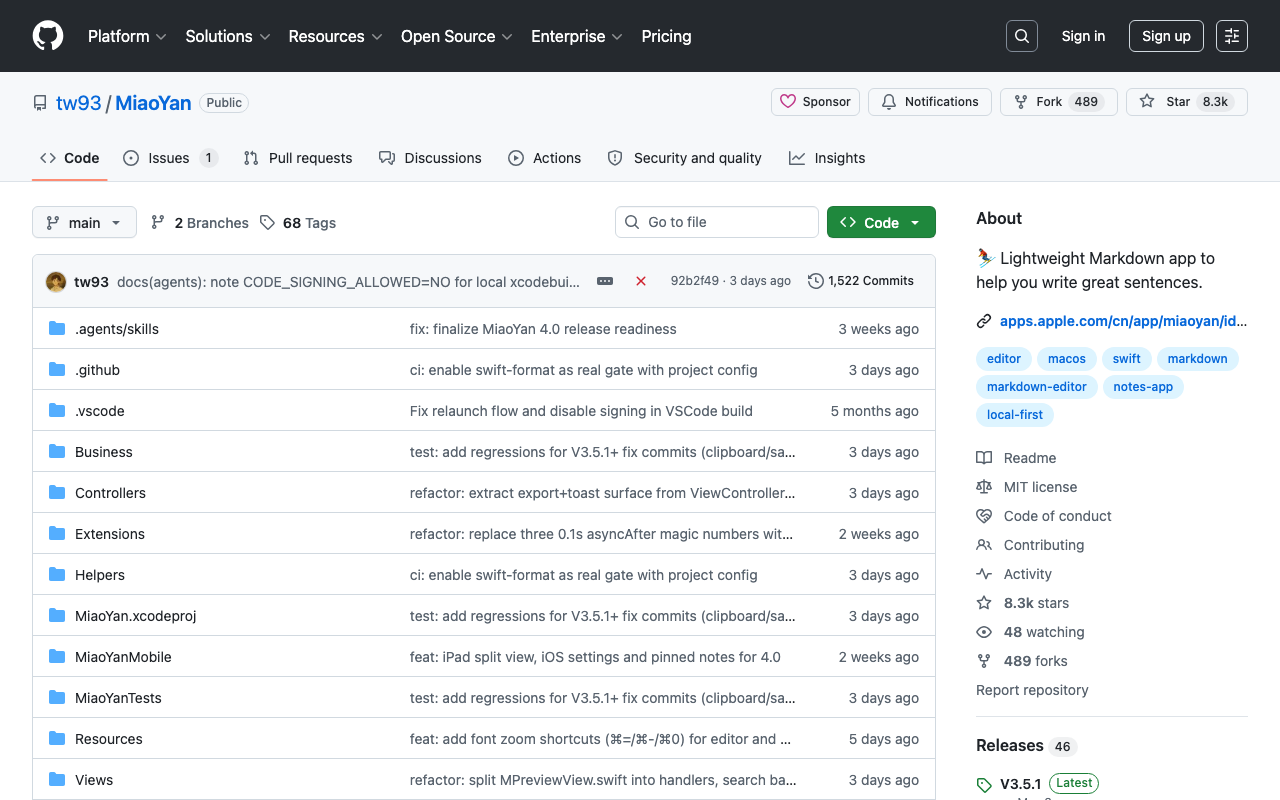
Task: Switch to the Insights tab
Action: point(827,158)
